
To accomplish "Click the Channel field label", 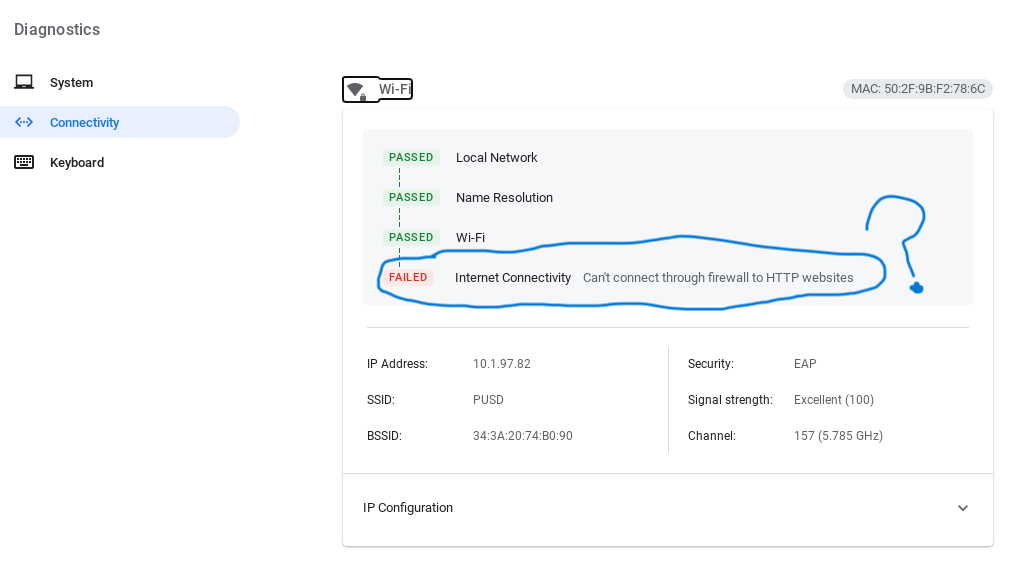I will click(711, 436).
